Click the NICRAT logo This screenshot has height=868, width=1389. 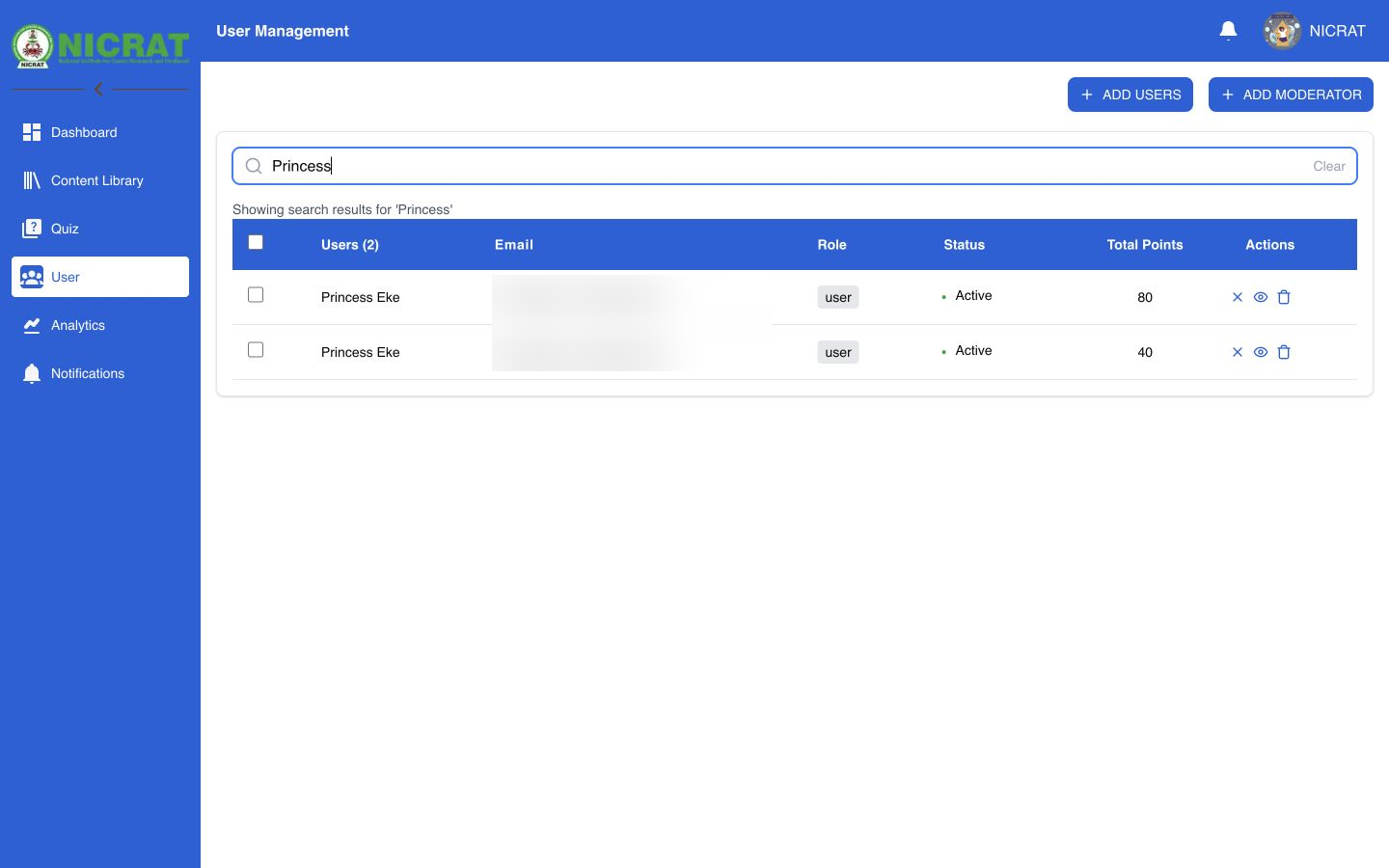[100, 45]
